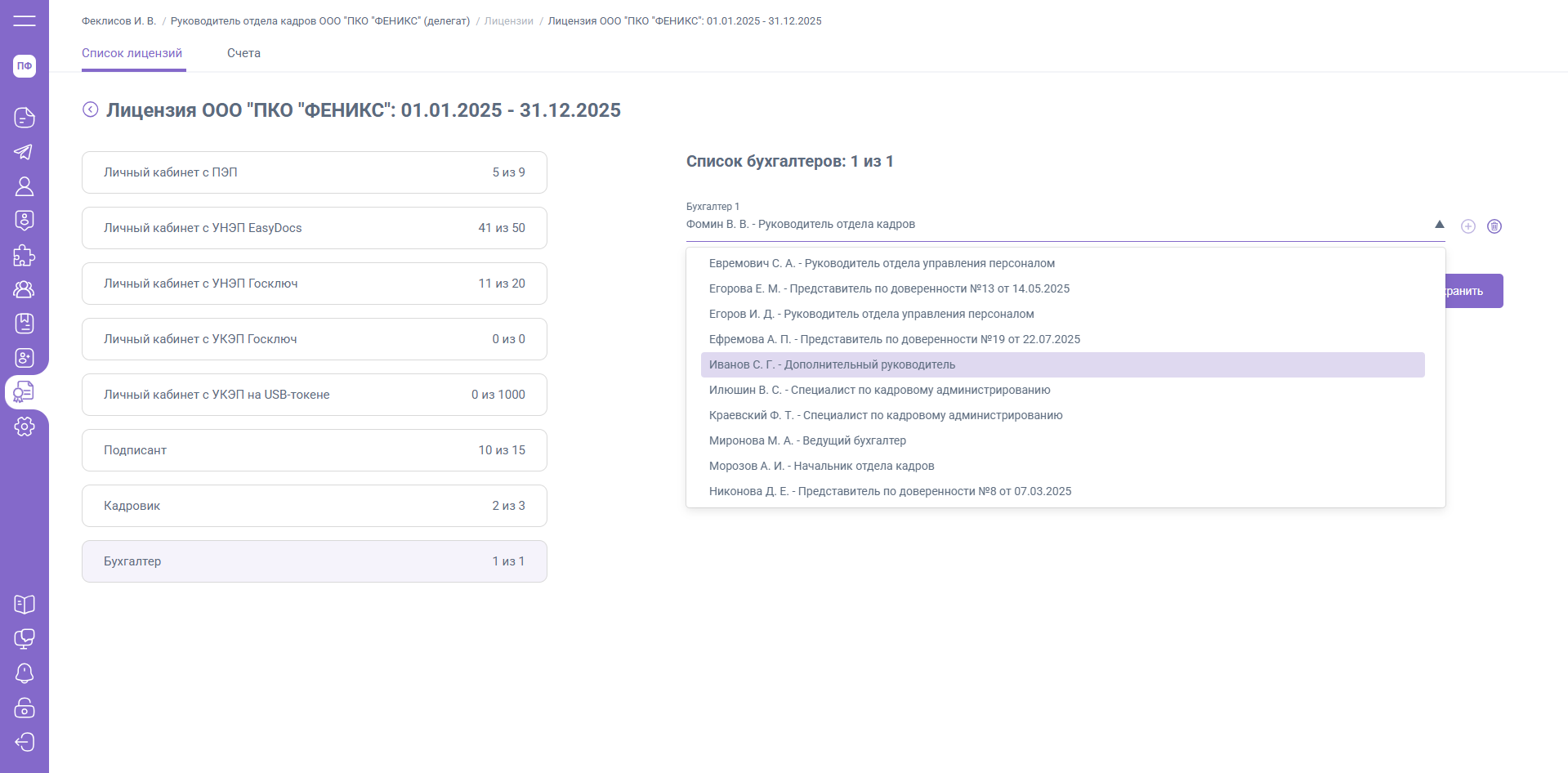Click the logout icon in sidebar
This screenshot has width=1568, height=773.
(25, 742)
